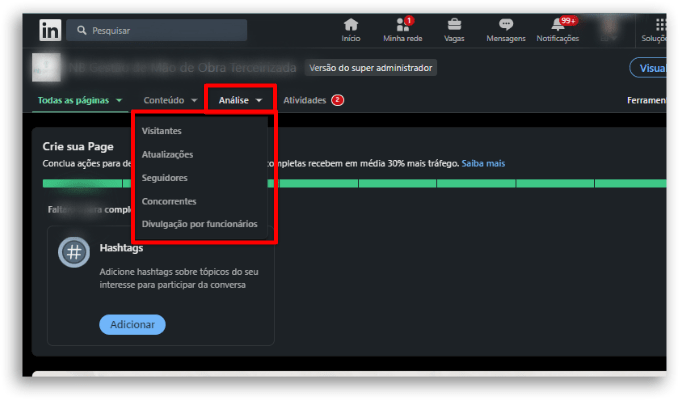Screen dimensions: 700x400
Task: Open the Saiba mais link
Action: click(483, 163)
